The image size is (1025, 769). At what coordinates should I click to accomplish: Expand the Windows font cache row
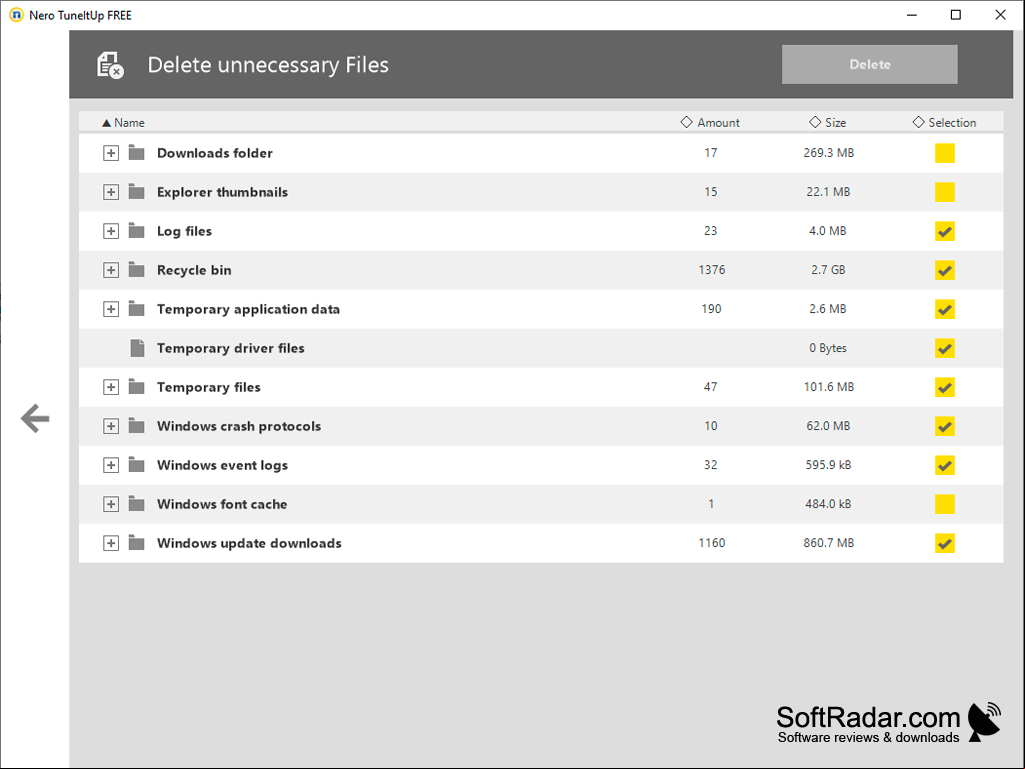(x=111, y=504)
